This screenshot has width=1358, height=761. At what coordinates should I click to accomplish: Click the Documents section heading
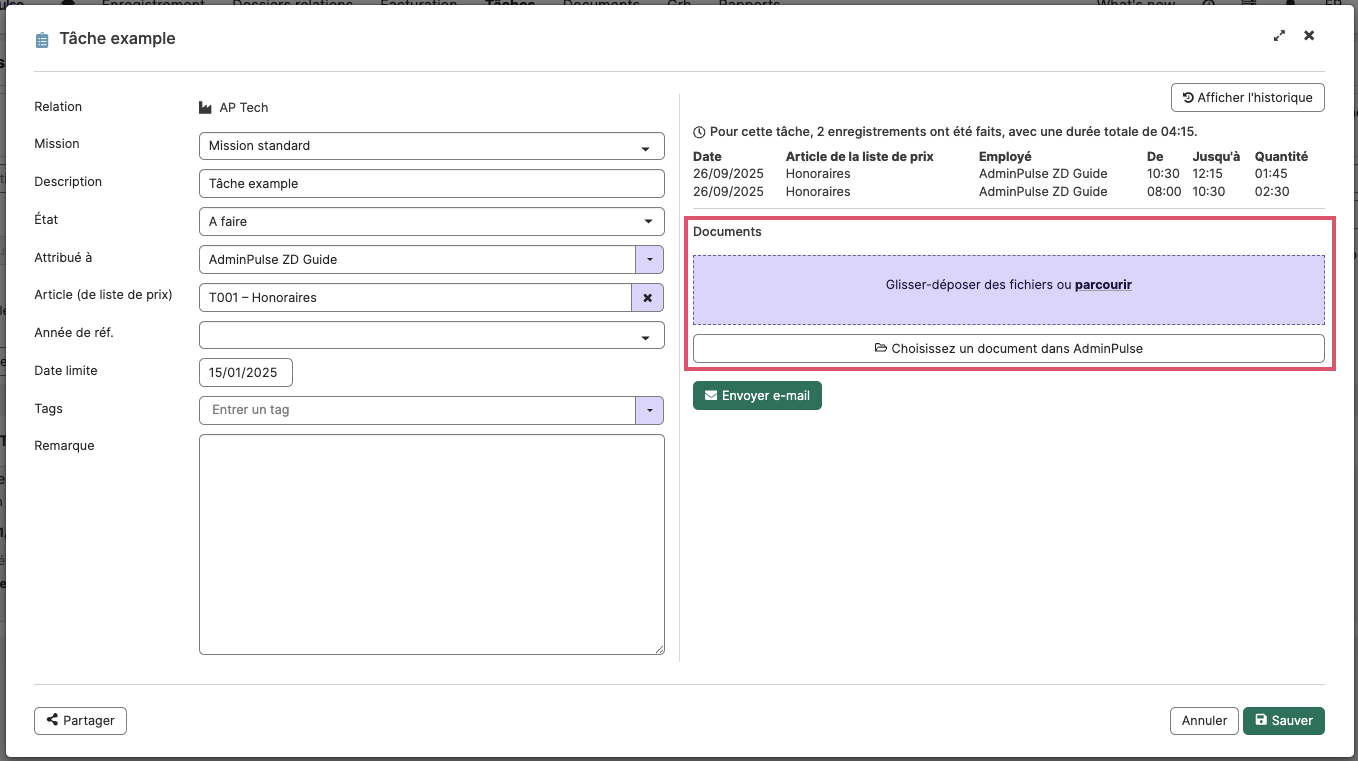(727, 232)
